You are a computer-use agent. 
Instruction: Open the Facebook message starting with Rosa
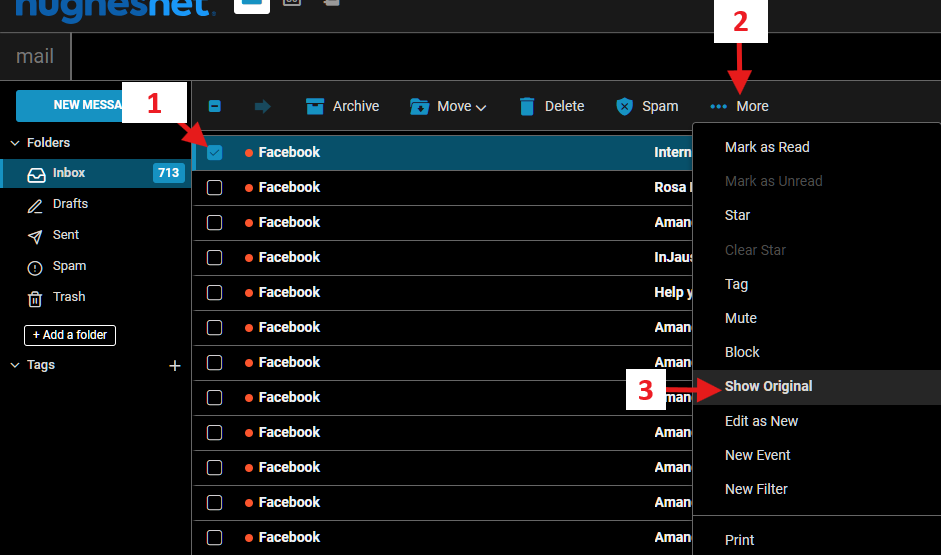pos(443,188)
